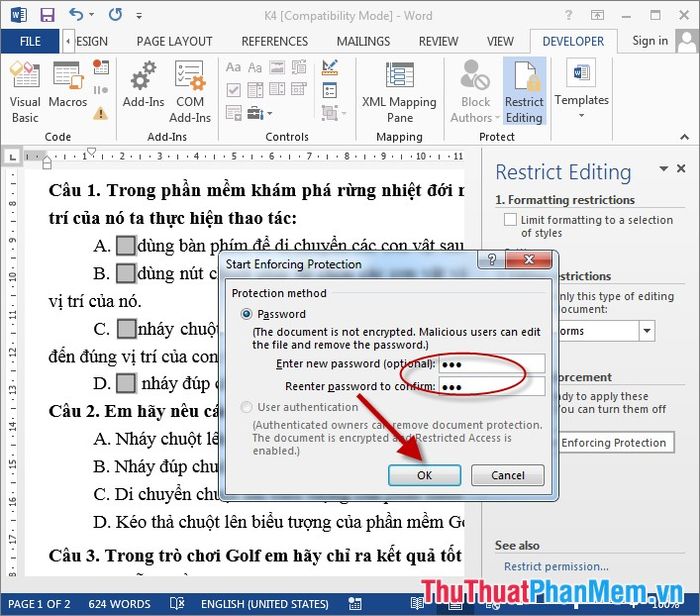Open the editing type dropdown in Restrict Editing pane

pyautogui.click(x=647, y=331)
